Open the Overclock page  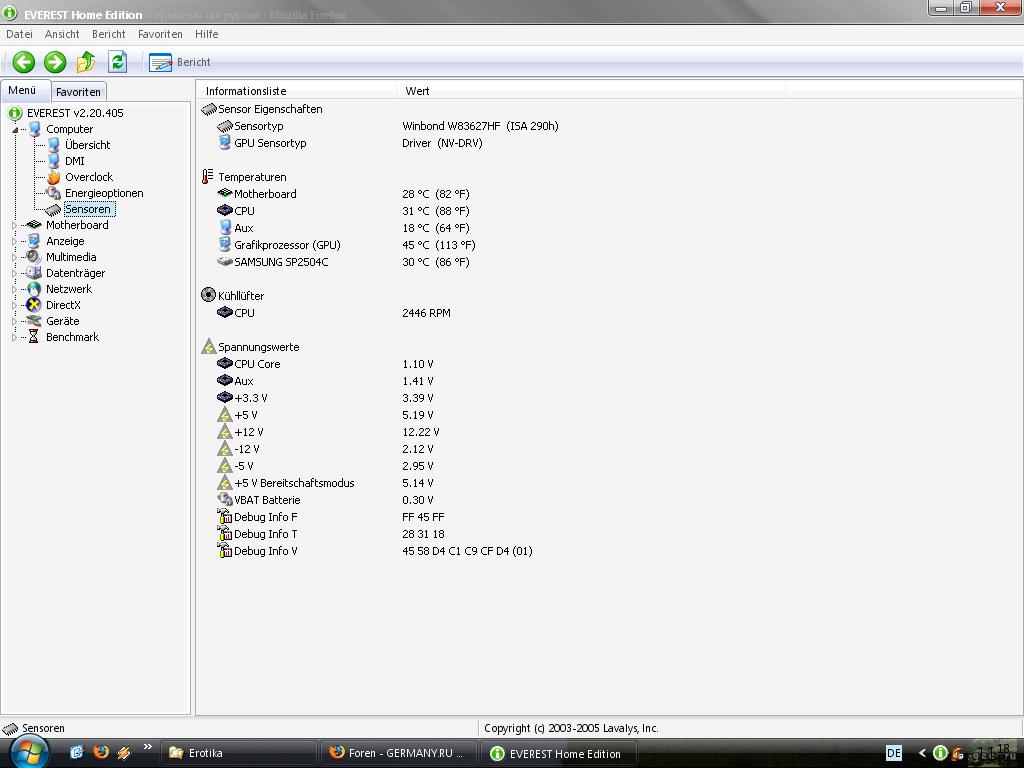coord(89,177)
